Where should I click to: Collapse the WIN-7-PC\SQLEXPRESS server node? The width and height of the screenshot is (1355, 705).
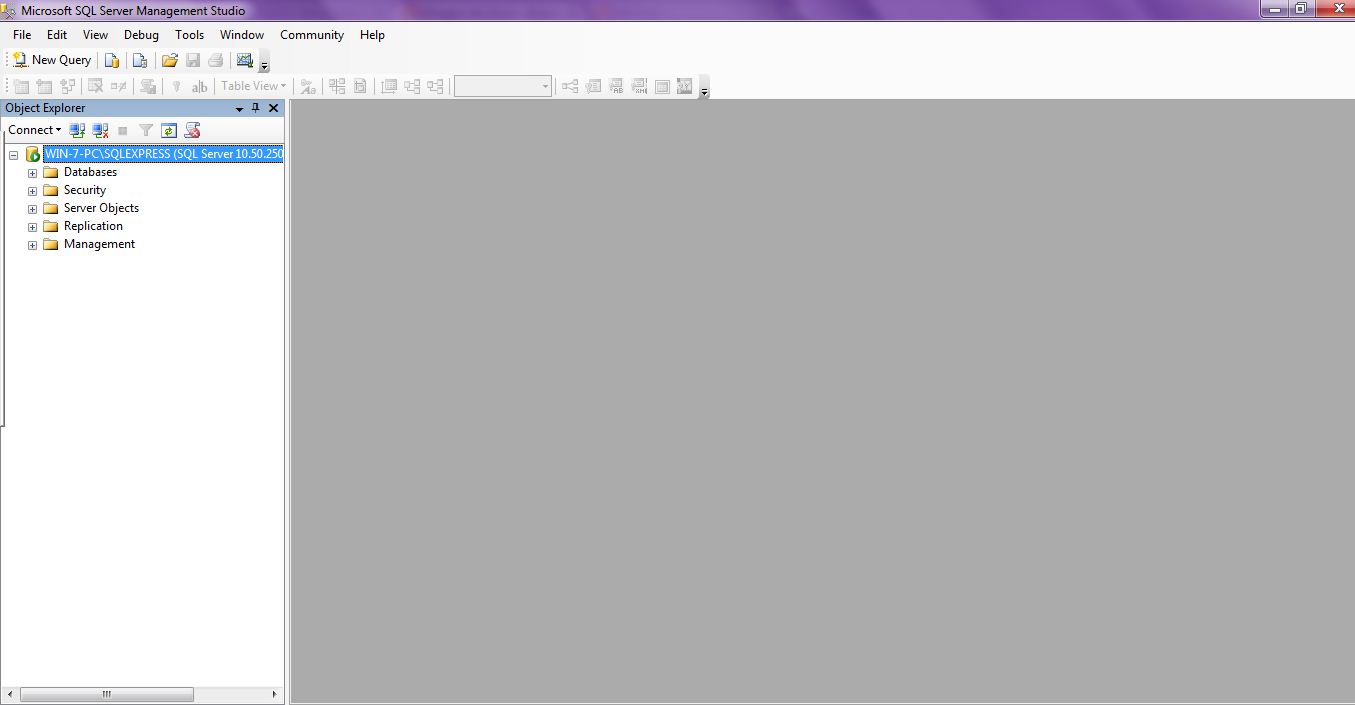tap(14, 155)
